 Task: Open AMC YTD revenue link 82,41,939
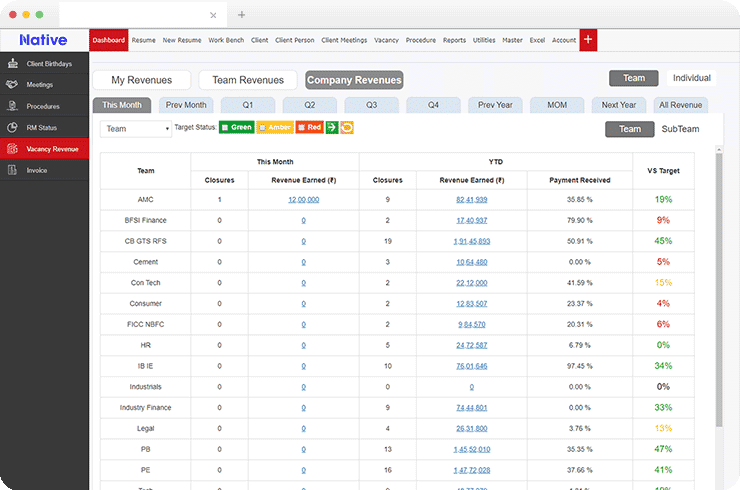[x=470, y=199]
